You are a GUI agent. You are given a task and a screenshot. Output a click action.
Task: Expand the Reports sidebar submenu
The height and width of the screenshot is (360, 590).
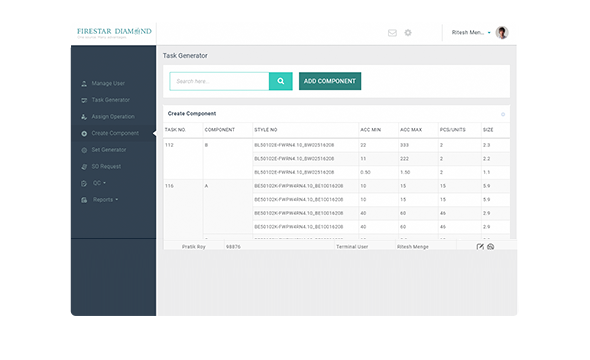(x=105, y=199)
